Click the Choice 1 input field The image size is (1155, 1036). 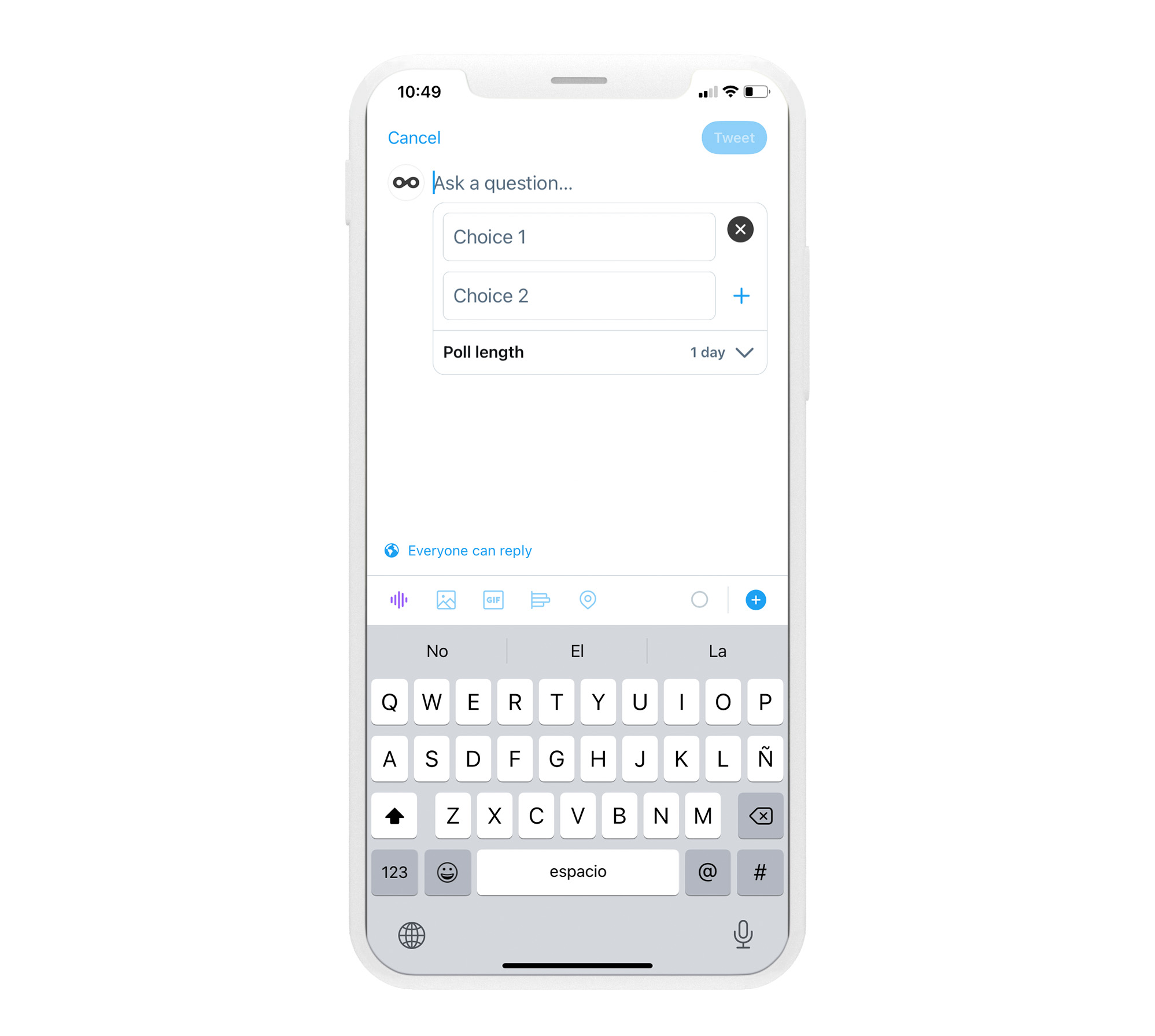click(x=579, y=236)
